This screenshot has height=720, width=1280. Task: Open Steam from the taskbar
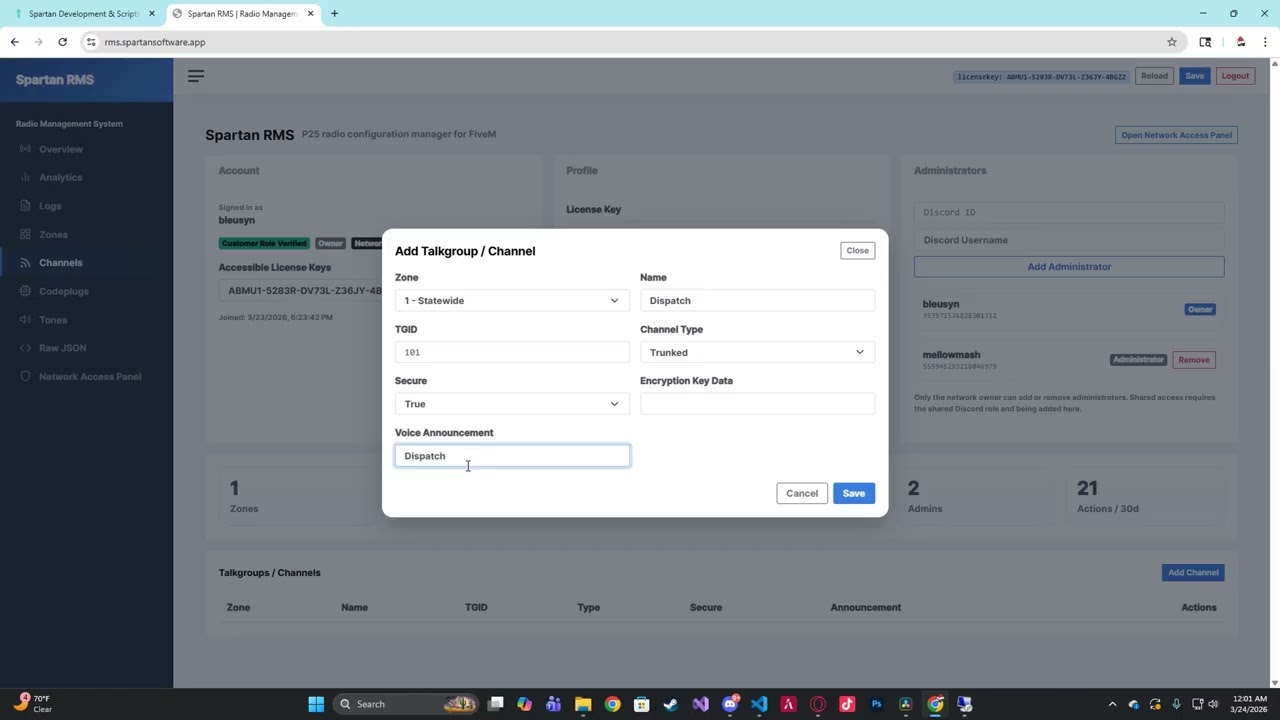tap(671, 704)
